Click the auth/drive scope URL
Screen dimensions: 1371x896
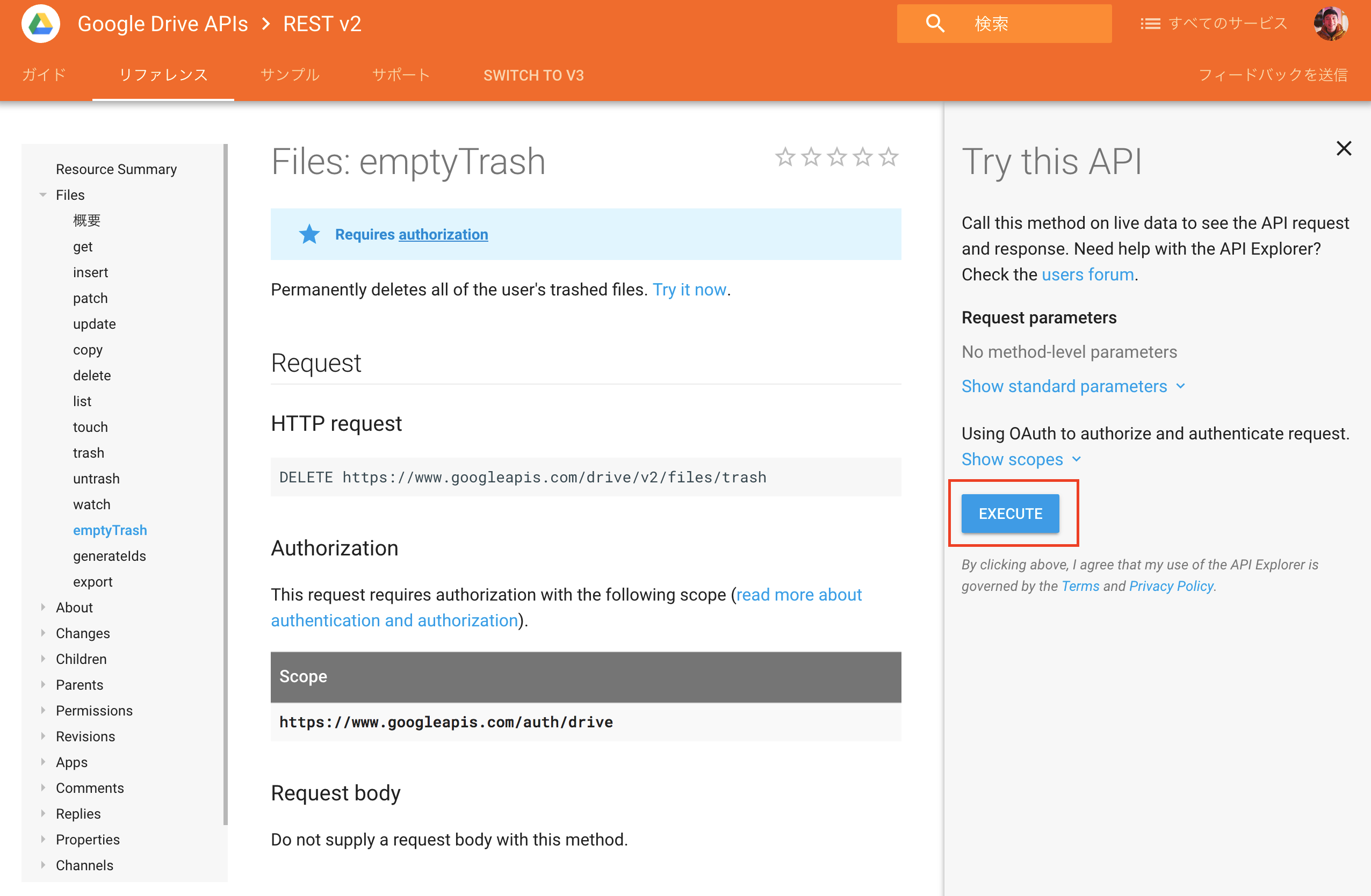[x=446, y=722]
